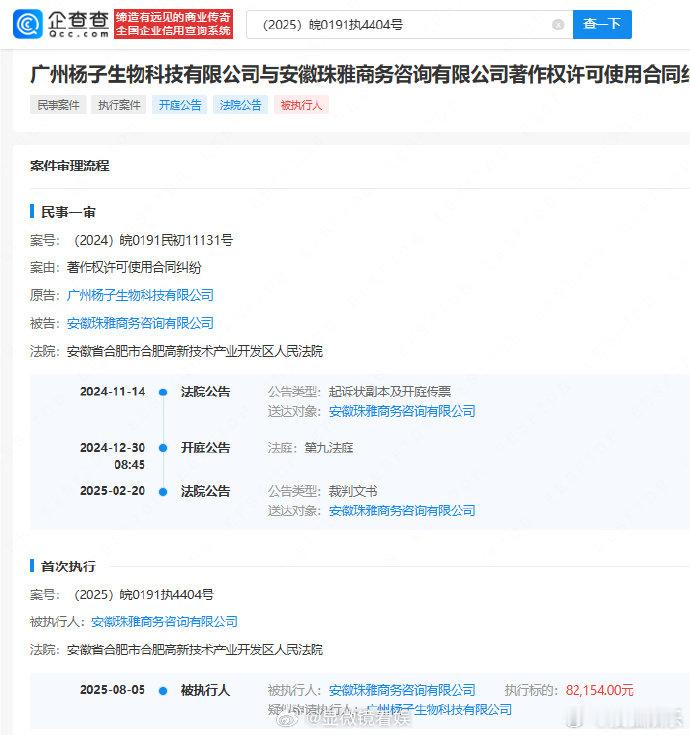The width and height of the screenshot is (690, 735).
Task: Click the 首次执行 section heading
Action: (x=68, y=566)
